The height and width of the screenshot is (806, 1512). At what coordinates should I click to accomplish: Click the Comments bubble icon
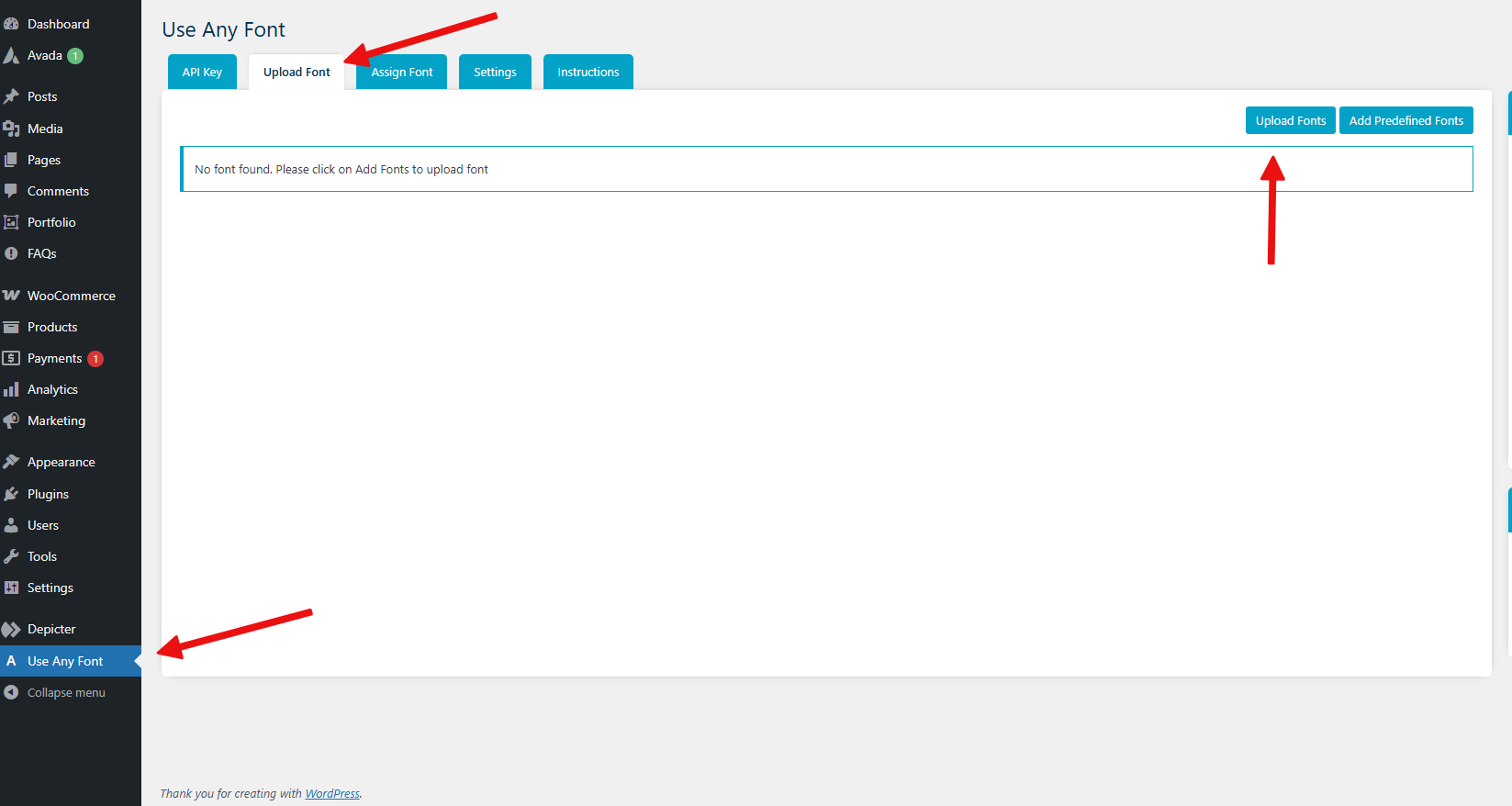11,191
